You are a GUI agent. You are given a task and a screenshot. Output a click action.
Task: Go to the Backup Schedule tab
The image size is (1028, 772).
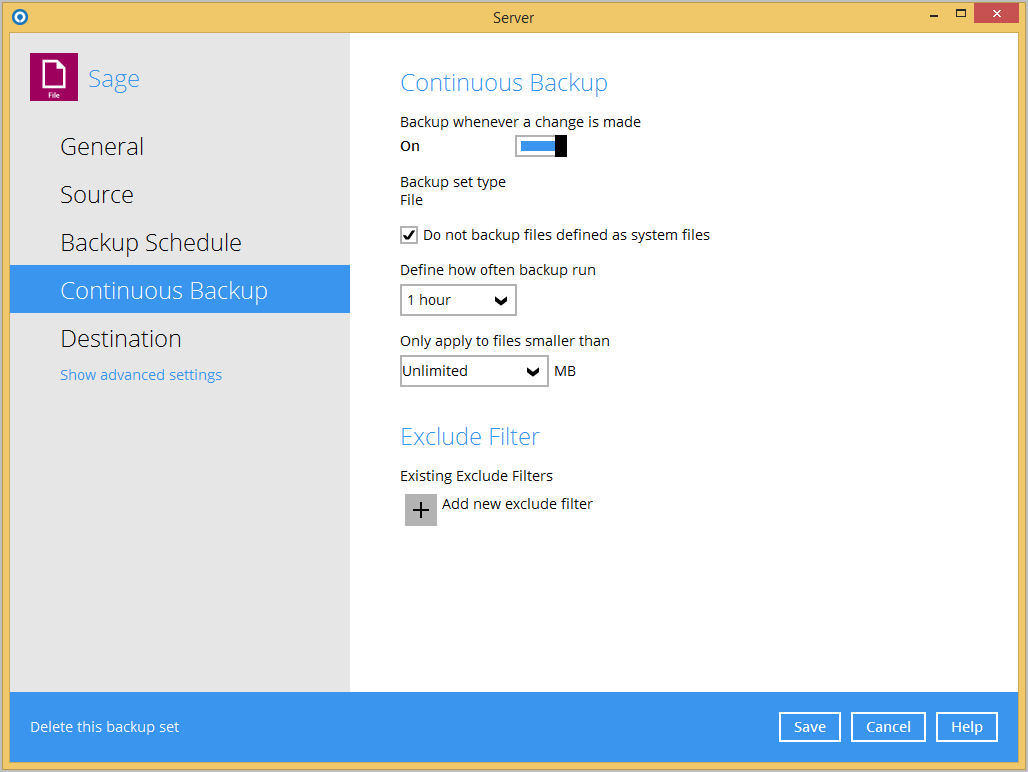tap(151, 243)
